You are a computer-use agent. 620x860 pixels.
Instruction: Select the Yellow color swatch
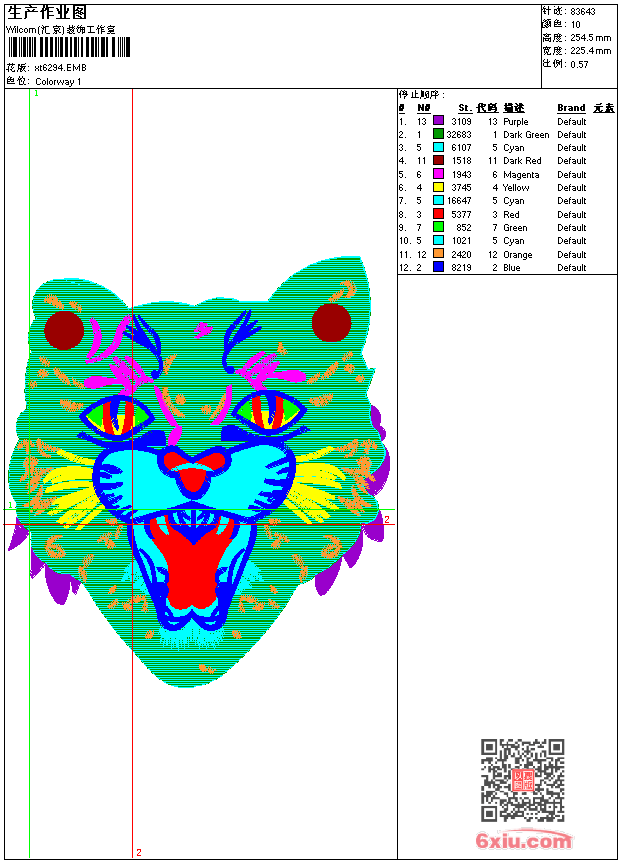438,187
